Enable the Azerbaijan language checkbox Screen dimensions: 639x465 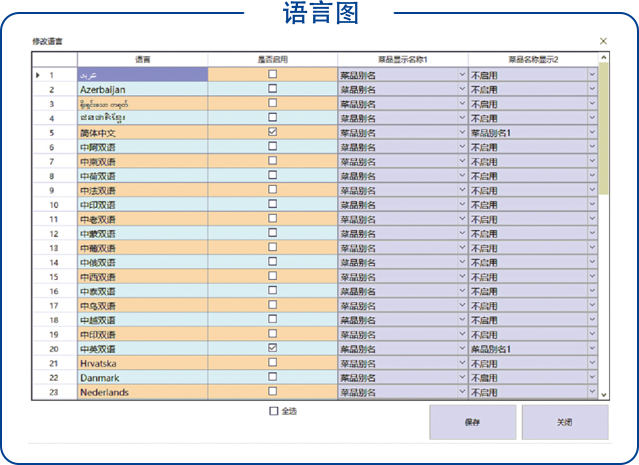click(x=273, y=88)
